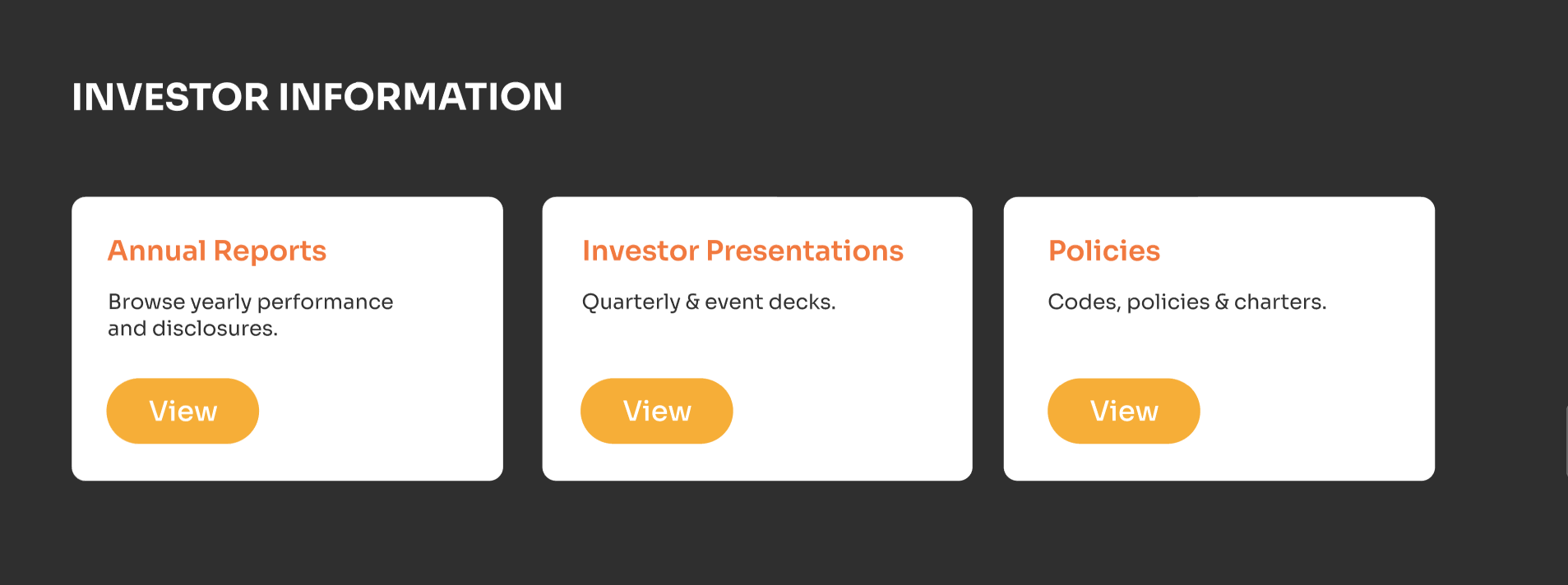
Task: Click lowercase 'policies' in Policies description
Action: point(1168,302)
